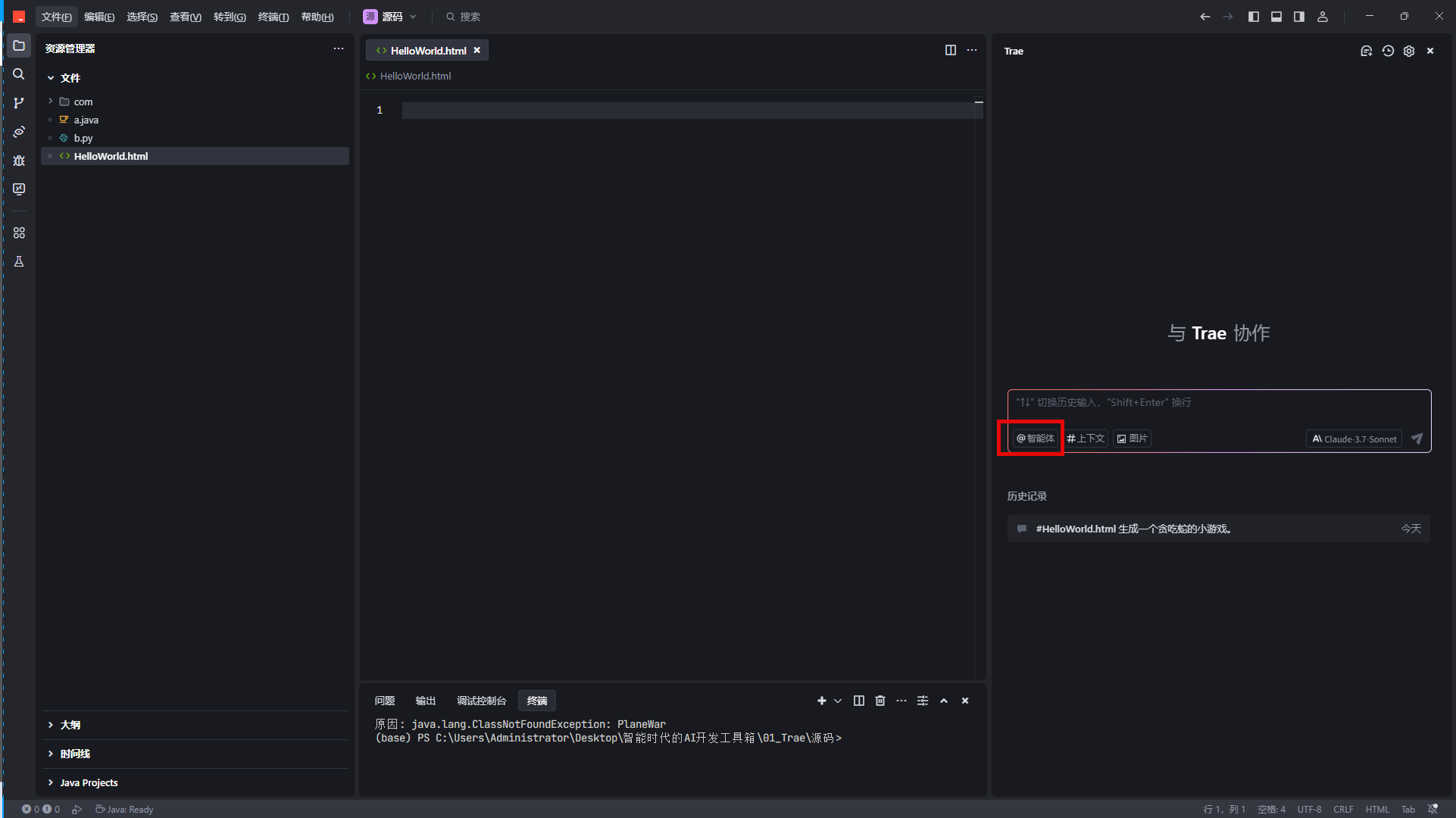
Task: Send the chat message arrow icon
Action: (1417, 439)
